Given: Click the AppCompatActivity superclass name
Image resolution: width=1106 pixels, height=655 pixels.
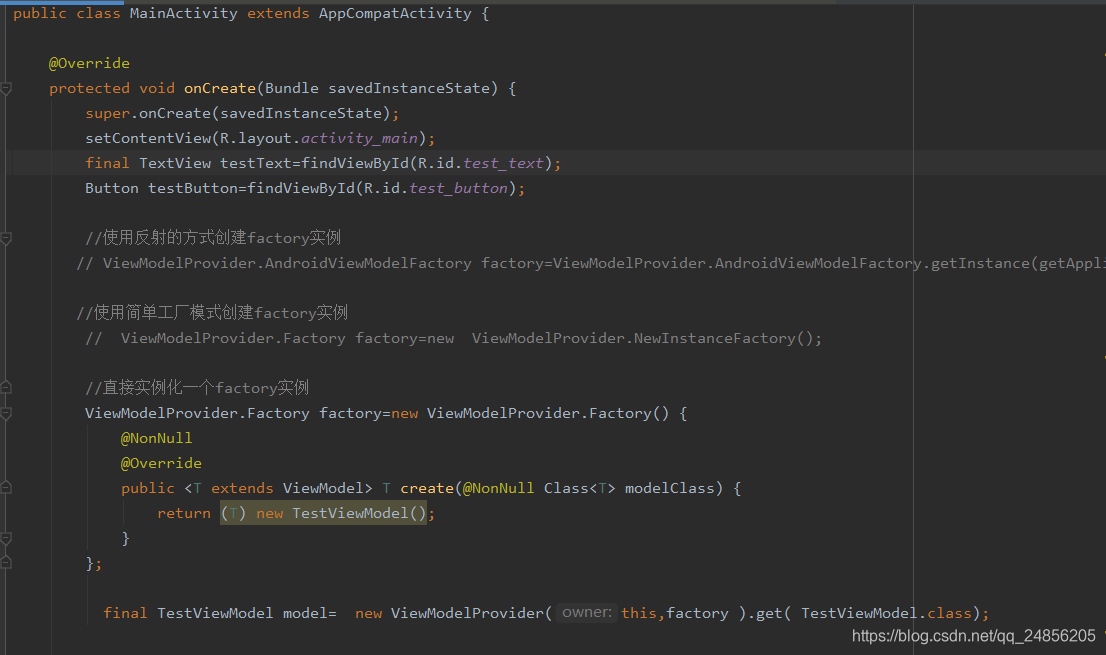Looking at the screenshot, I should 394,13.
